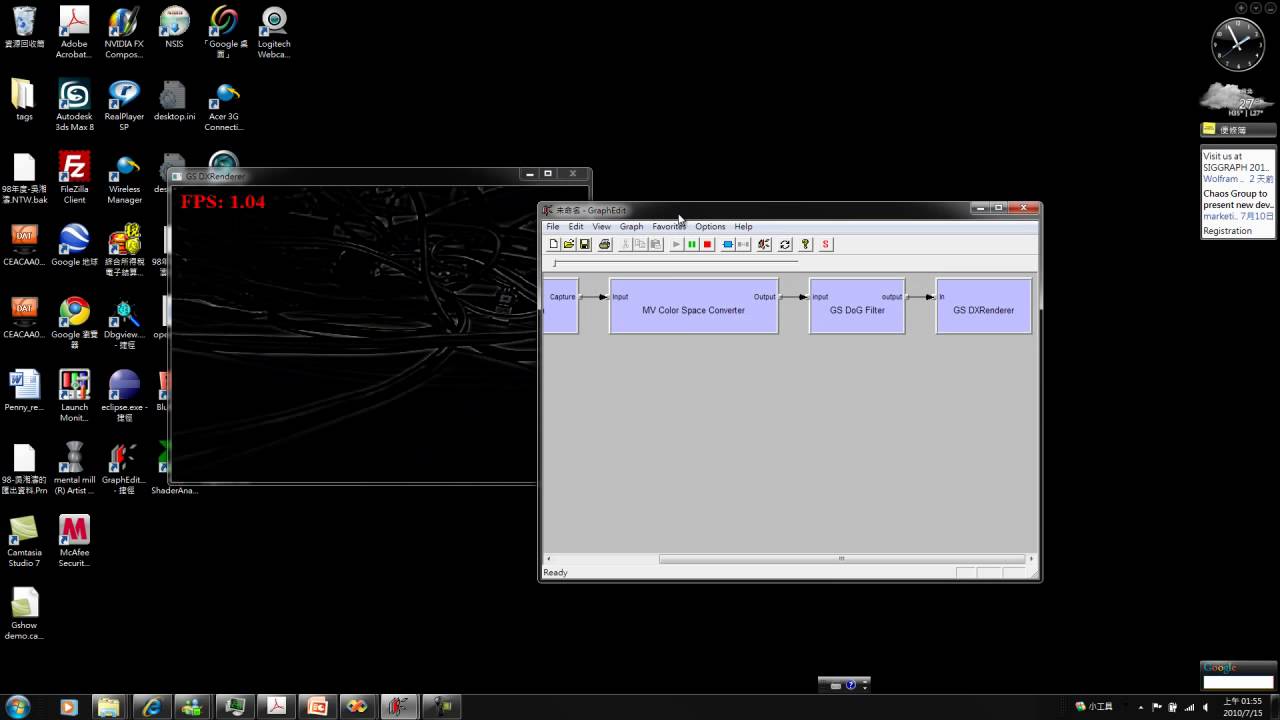The image size is (1280, 720).
Task: Select the MV Color Space Converter filter
Action: pos(693,306)
